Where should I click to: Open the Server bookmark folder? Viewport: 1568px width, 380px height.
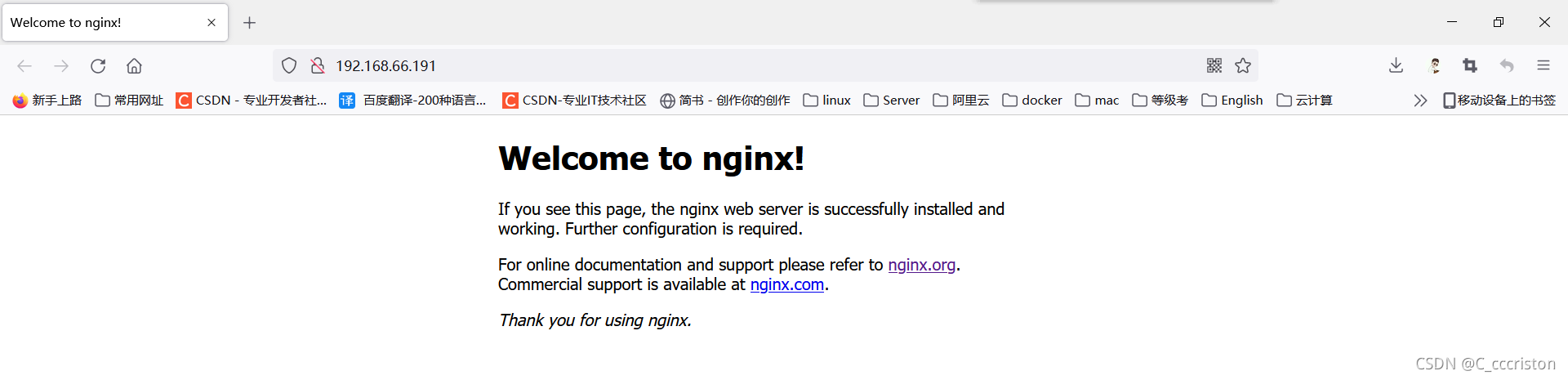(892, 101)
